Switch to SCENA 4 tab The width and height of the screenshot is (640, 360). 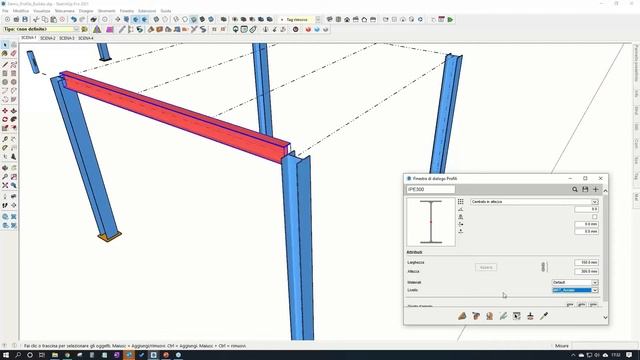pyautogui.click(x=85, y=38)
